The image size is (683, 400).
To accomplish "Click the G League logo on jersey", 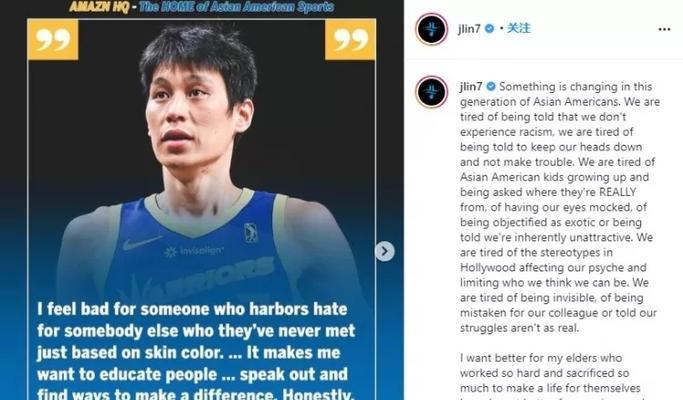I will (x=250, y=233).
